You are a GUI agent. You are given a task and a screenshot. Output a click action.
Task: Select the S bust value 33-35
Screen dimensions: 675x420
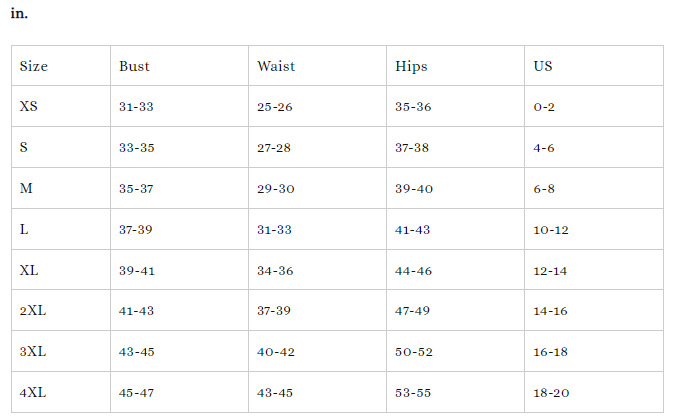pos(136,147)
